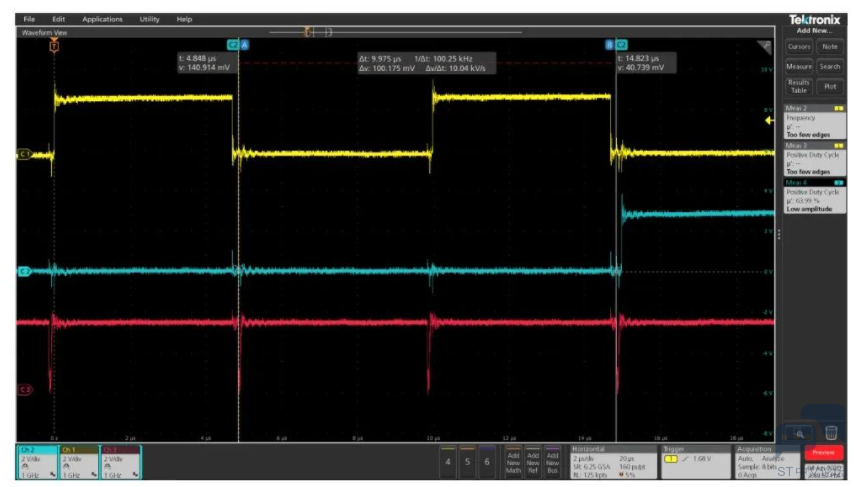
Task: Enable channel 6 button
Action: click(487, 461)
